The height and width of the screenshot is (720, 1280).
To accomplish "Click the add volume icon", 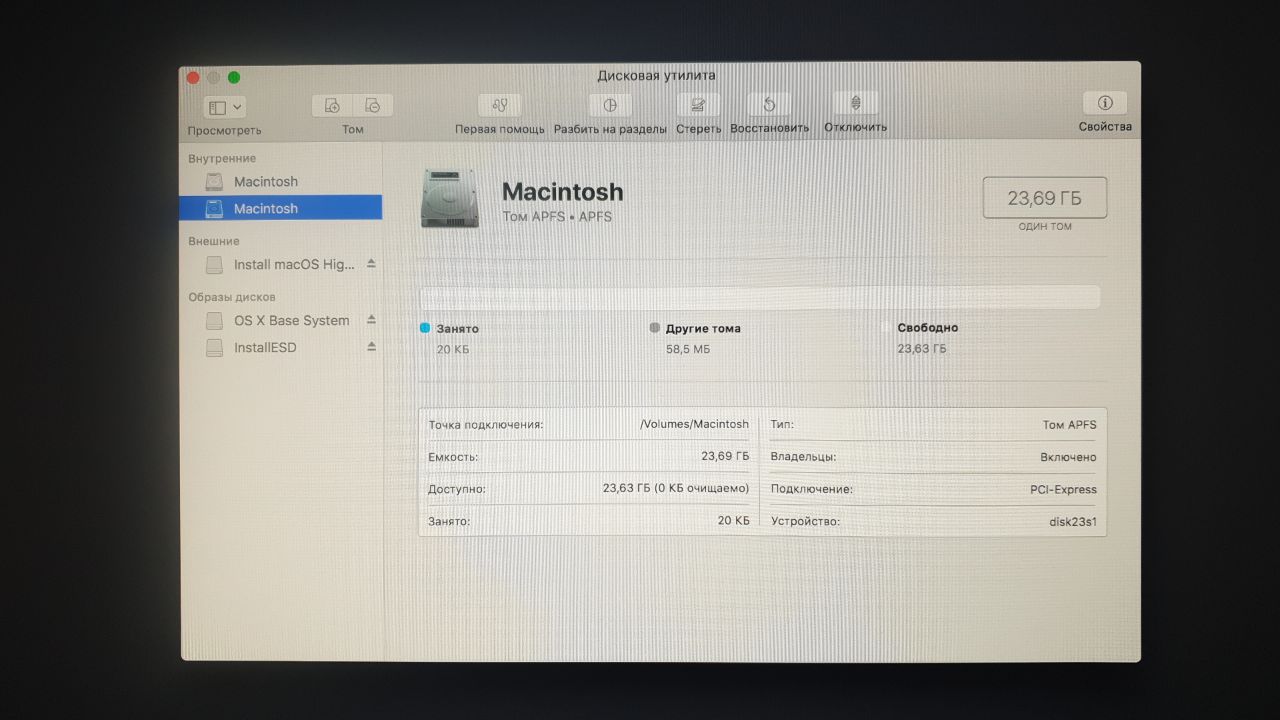I will click(332, 105).
